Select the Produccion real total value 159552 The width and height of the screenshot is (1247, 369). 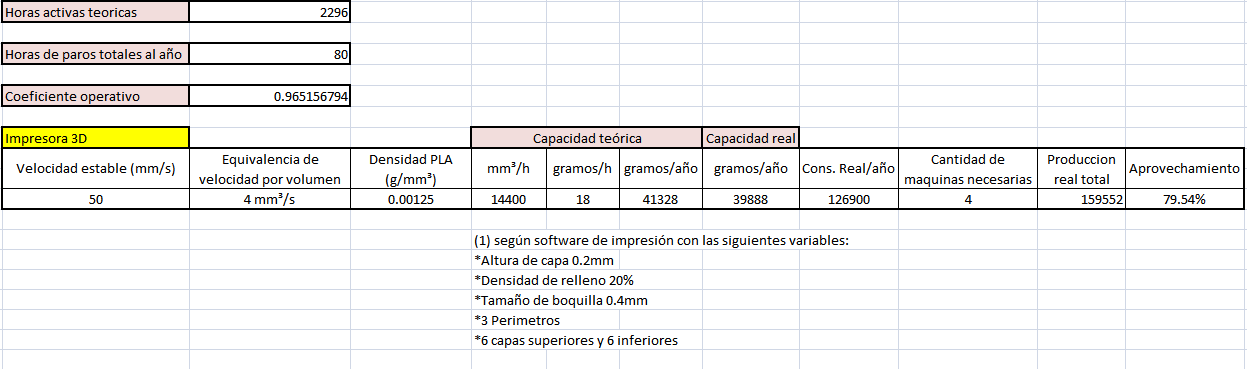tap(1081, 199)
